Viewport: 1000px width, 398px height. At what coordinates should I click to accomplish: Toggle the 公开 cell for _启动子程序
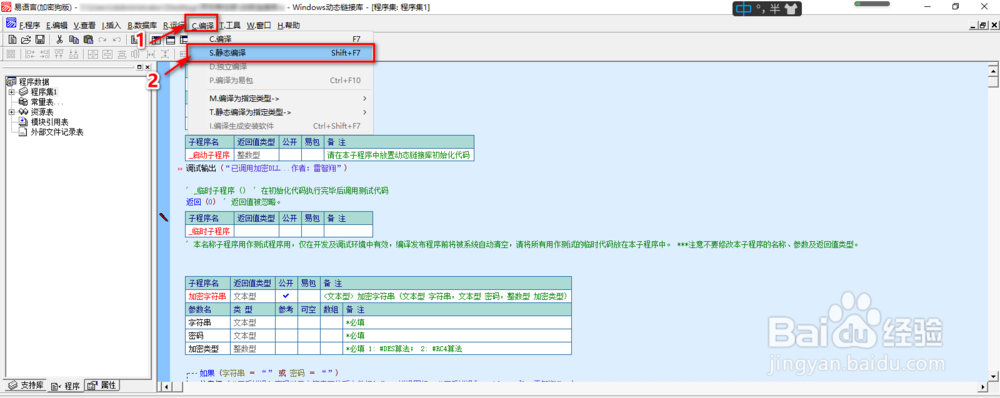[290, 155]
